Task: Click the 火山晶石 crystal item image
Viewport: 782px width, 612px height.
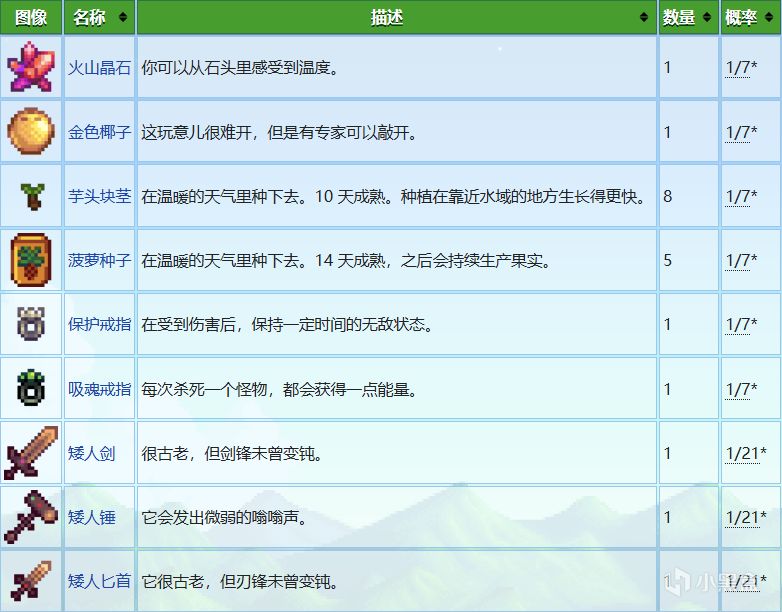Action: point(31,67)
